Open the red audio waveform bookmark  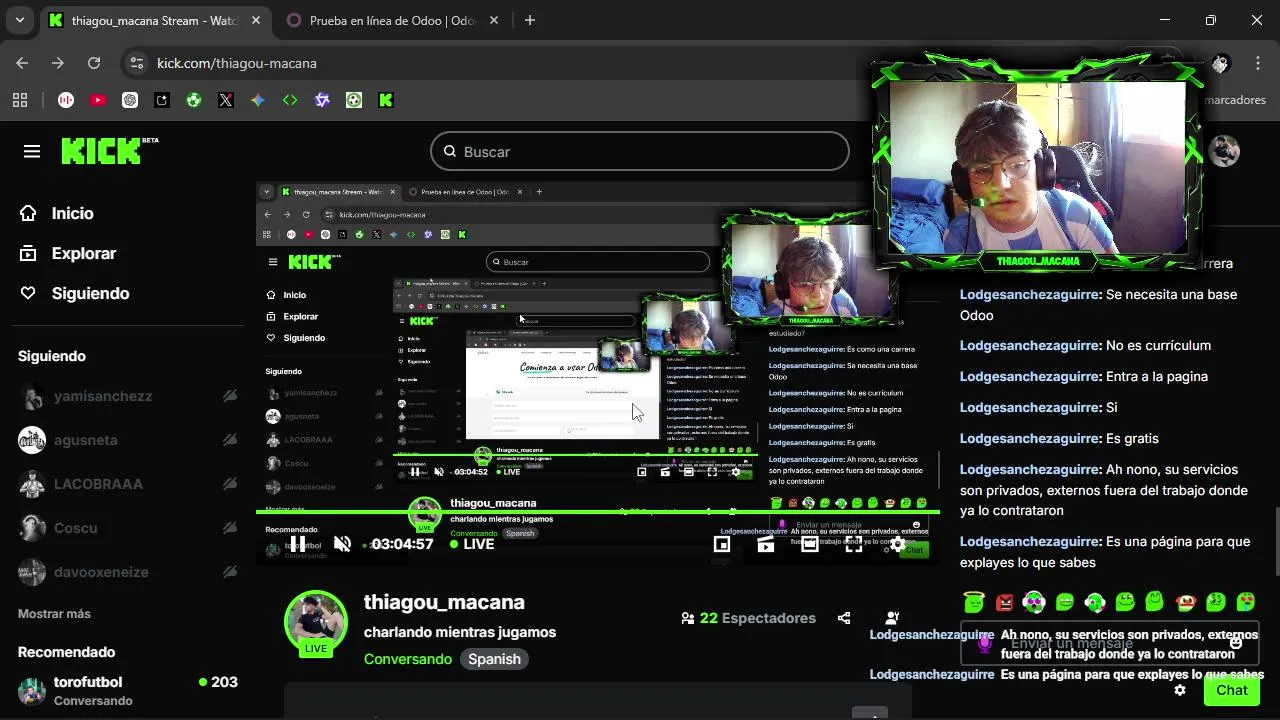tap(66, 100)
